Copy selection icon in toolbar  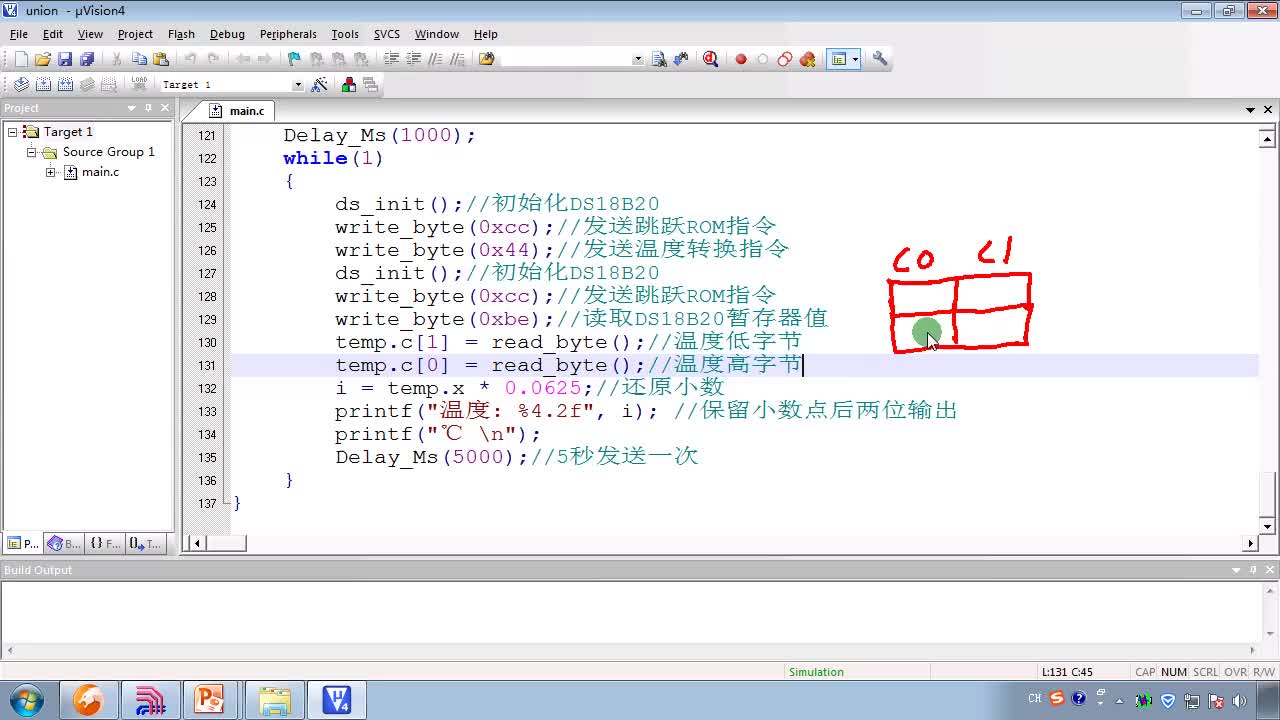click(x=139, y=59)
